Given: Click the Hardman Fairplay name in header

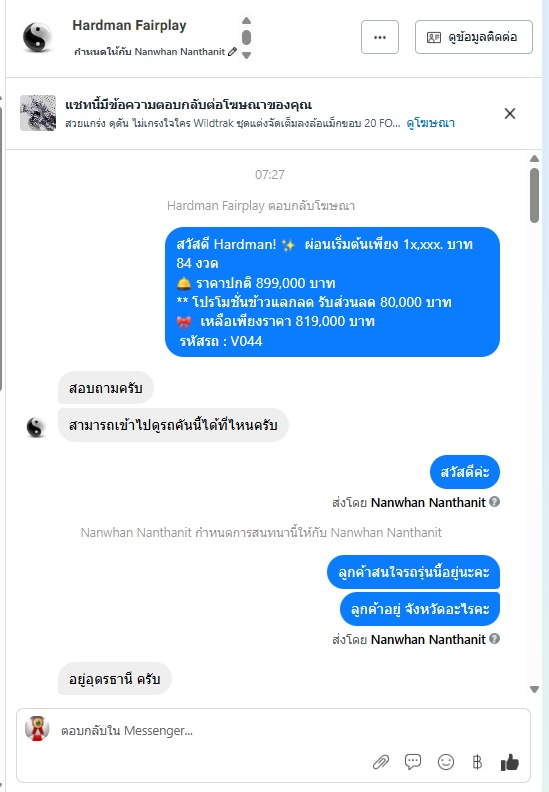Looking at the screenshot, I should pos(129,25).
